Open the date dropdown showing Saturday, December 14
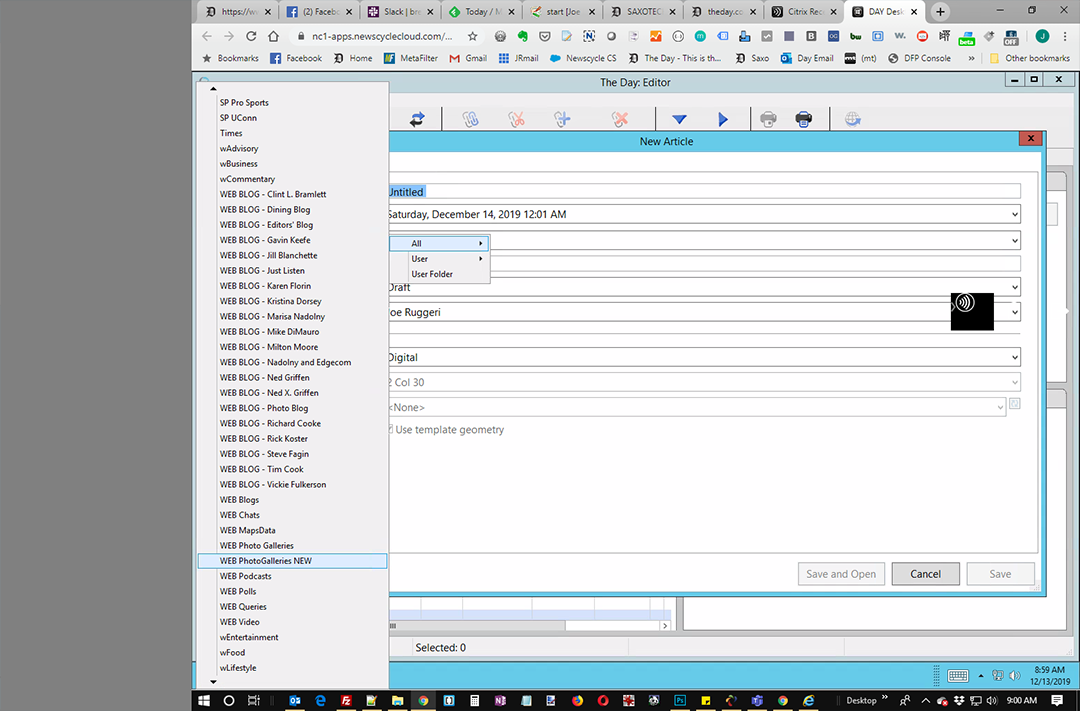Viewport: 1080px width, 711px height. 1015,214
